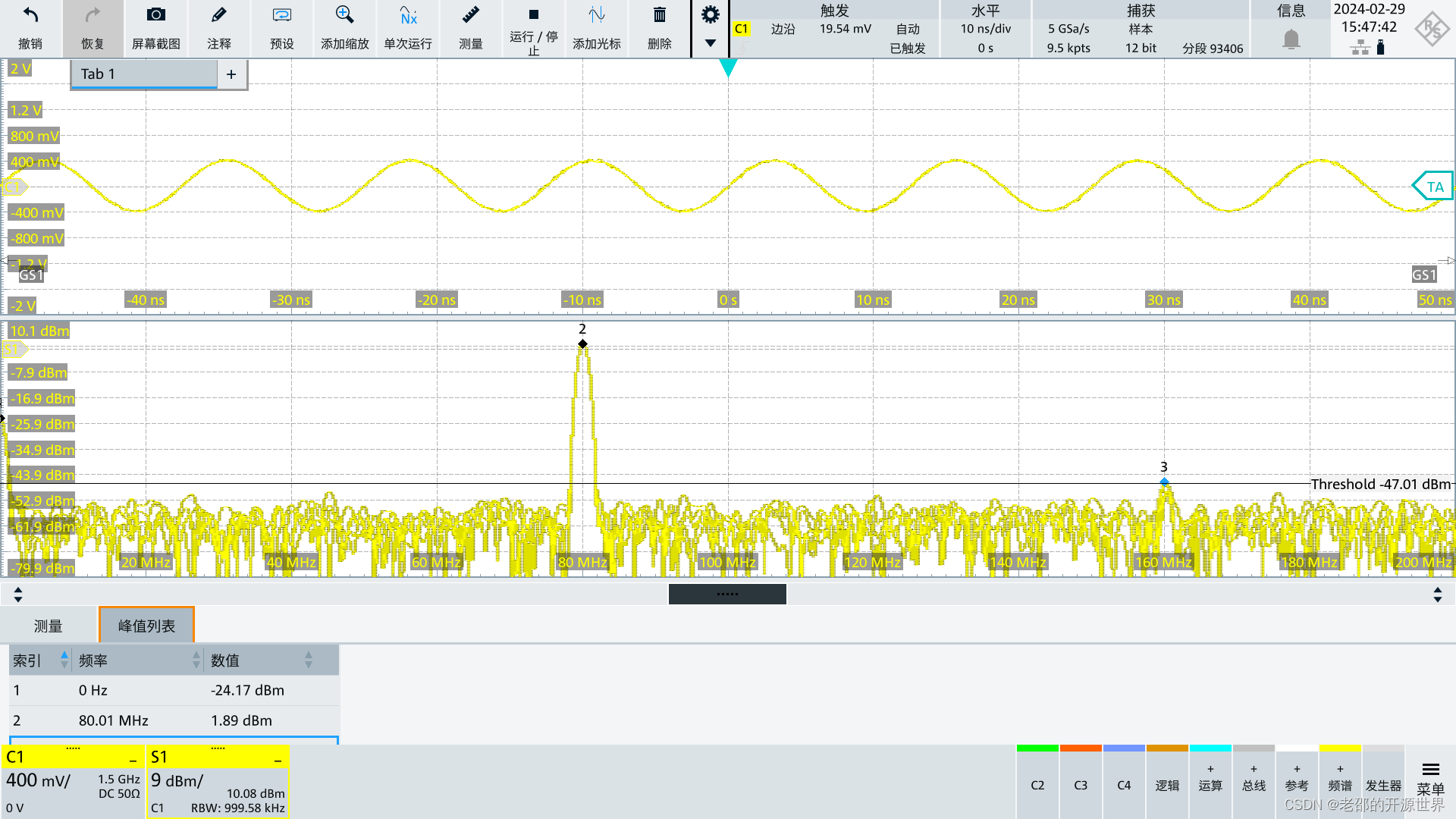Screen dimensions: 1456x819
Task: Start single run (单次运行) acquisition
Action: point(408,15)
